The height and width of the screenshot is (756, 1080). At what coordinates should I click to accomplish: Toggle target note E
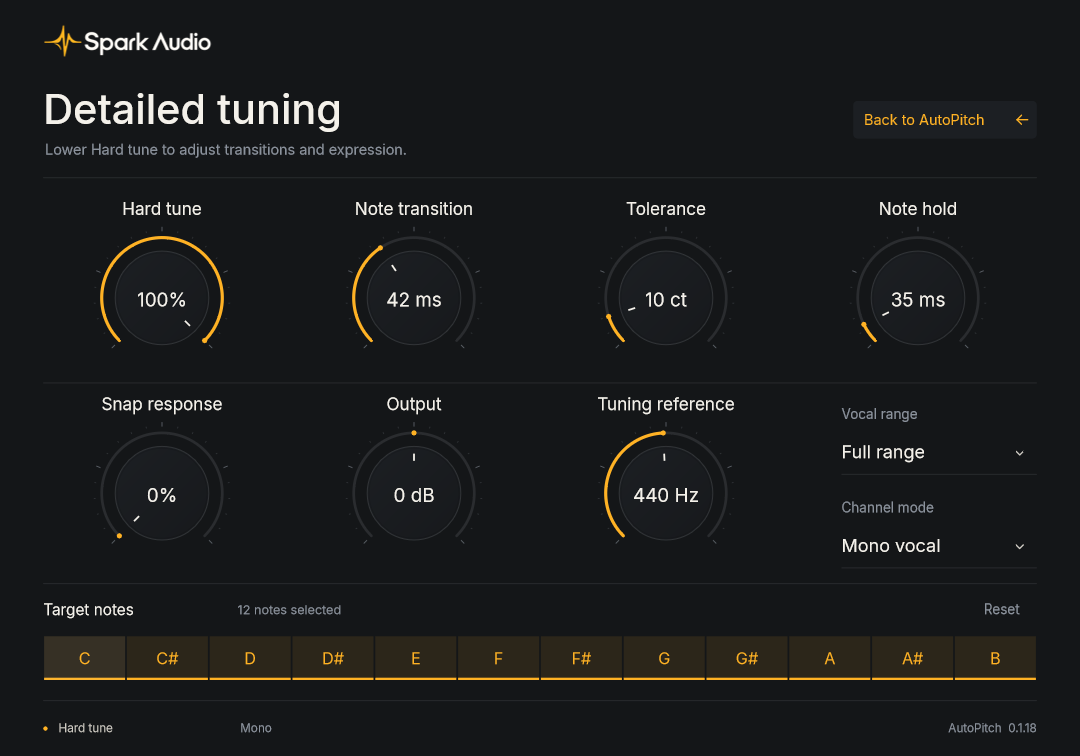(x=415, y=658)
